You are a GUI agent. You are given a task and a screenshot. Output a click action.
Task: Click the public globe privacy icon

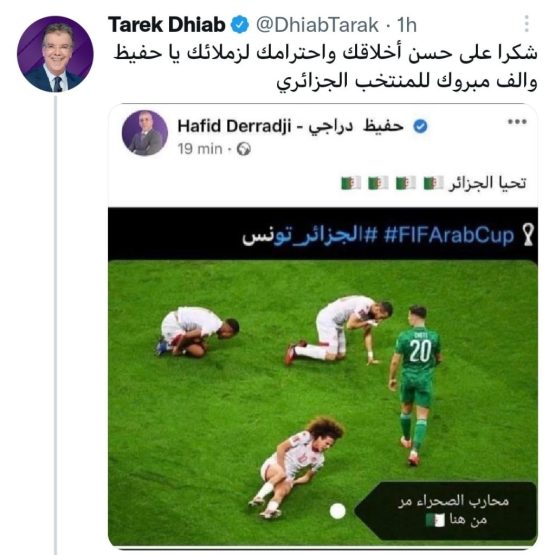point(244,149)
